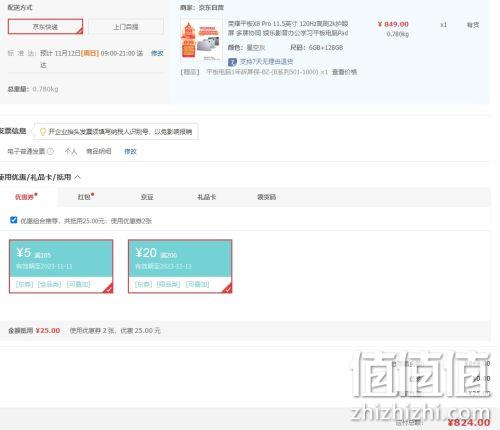
Task: Click the info icon beside 电子普通发票
Action: tap(50, 151)
